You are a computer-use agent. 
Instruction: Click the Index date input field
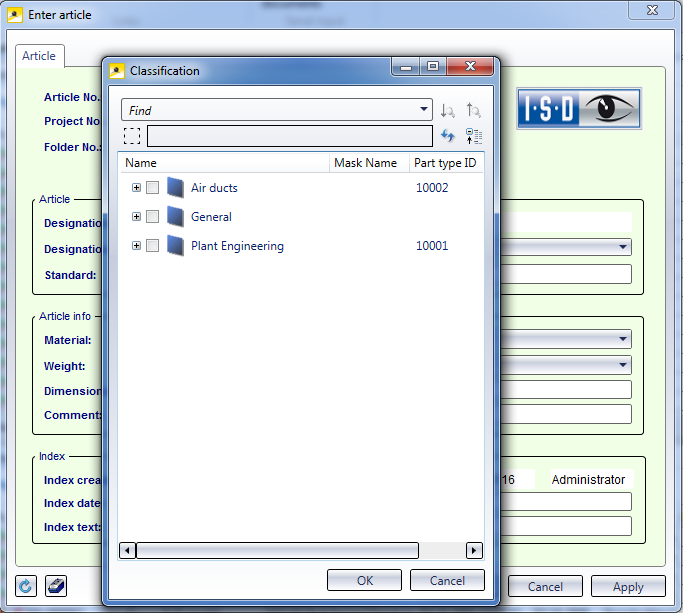[x=566, y=501]
